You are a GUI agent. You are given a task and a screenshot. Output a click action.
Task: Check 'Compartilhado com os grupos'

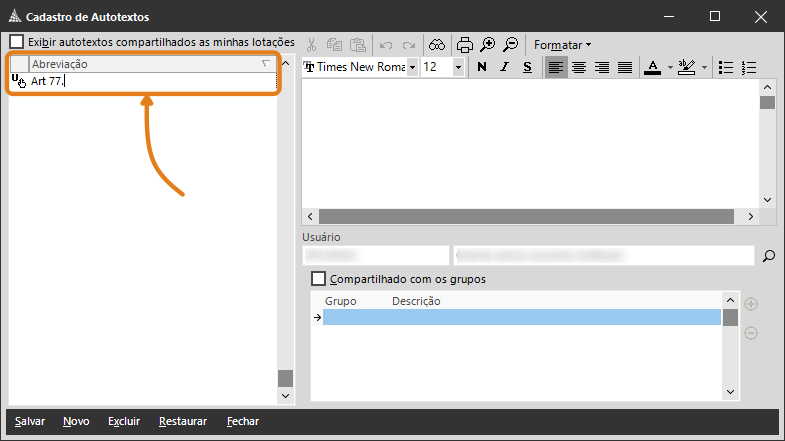coord(320,279)
